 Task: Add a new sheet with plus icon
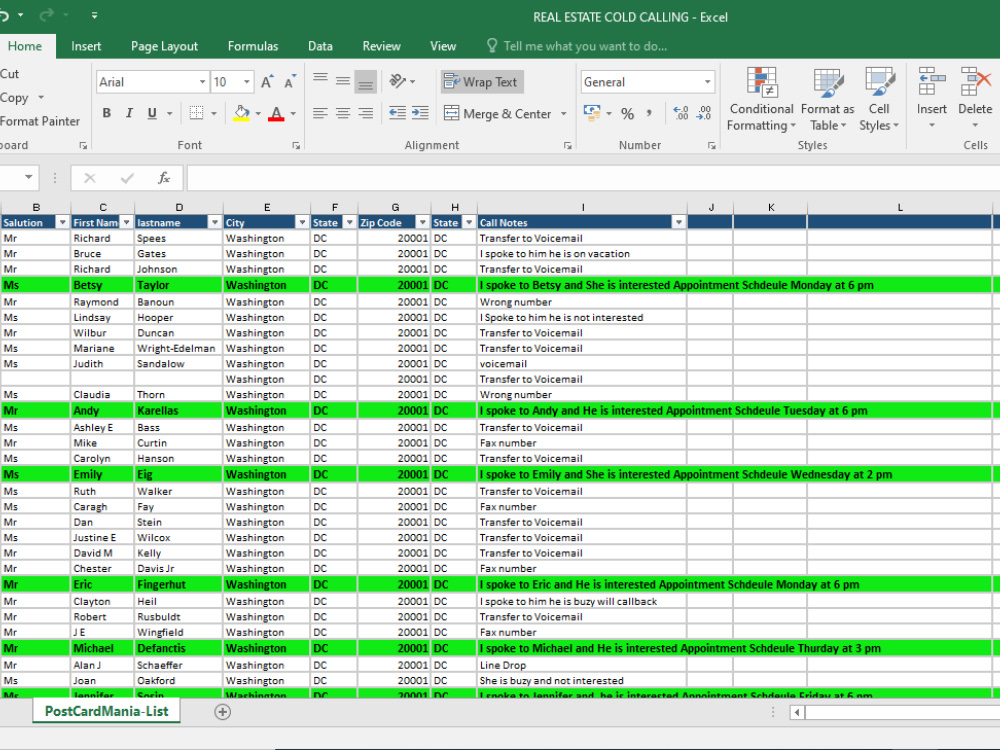coord(223,712)
